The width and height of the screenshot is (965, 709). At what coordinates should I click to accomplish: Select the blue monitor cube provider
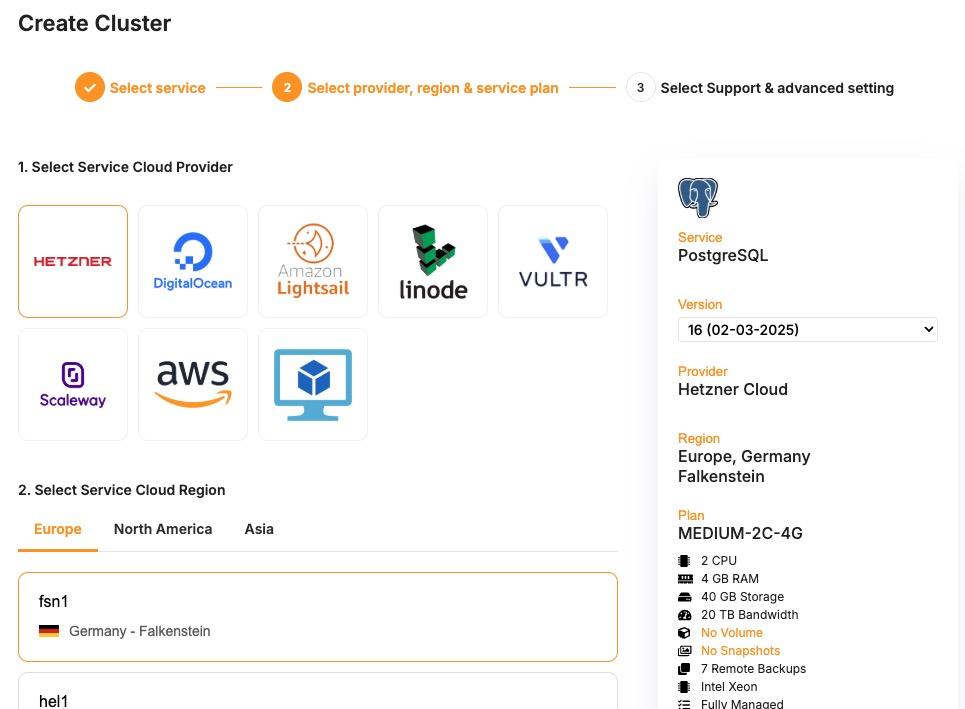click(313, 384)
